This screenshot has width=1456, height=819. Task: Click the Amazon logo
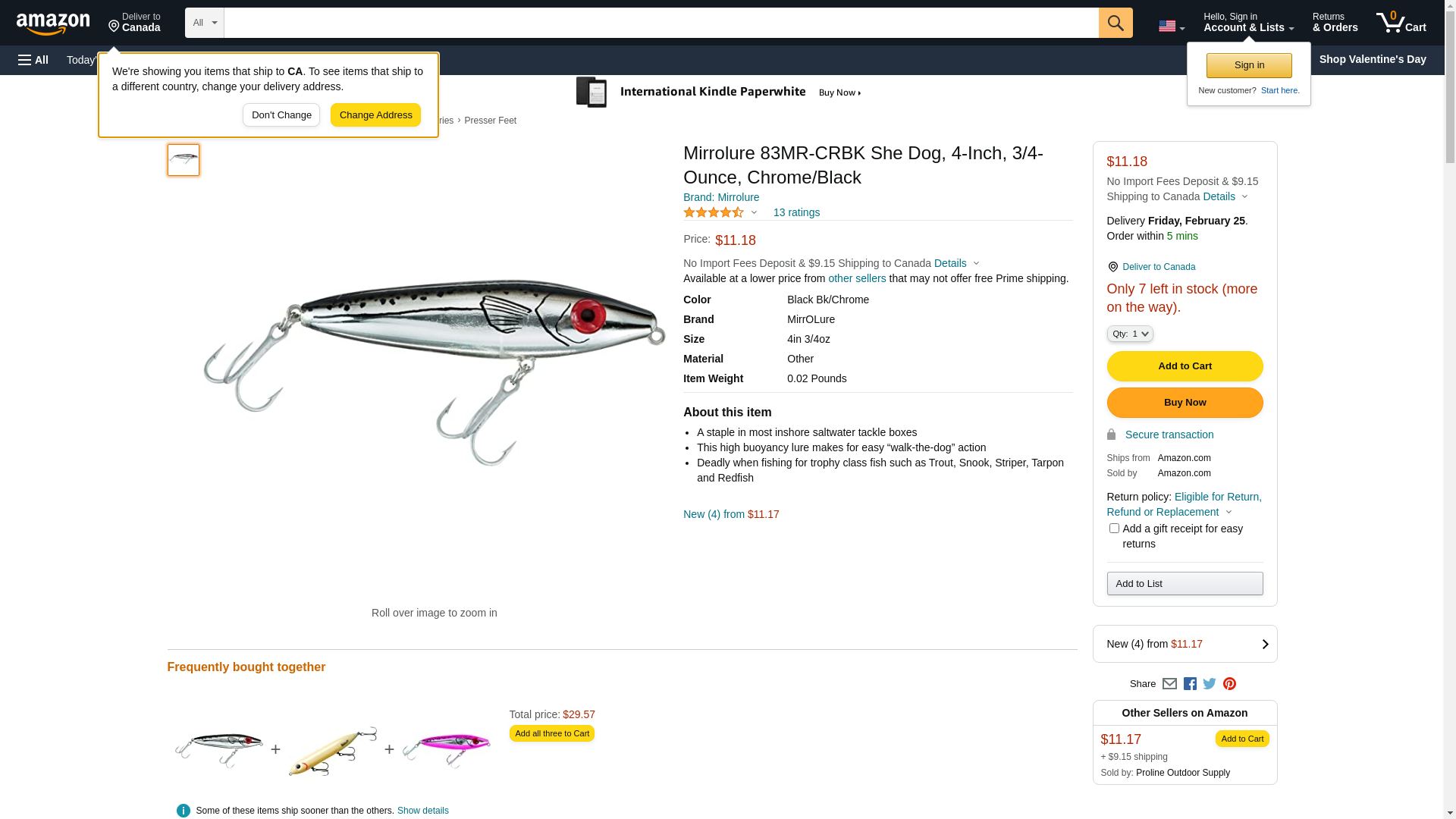(x=53, y=24)
